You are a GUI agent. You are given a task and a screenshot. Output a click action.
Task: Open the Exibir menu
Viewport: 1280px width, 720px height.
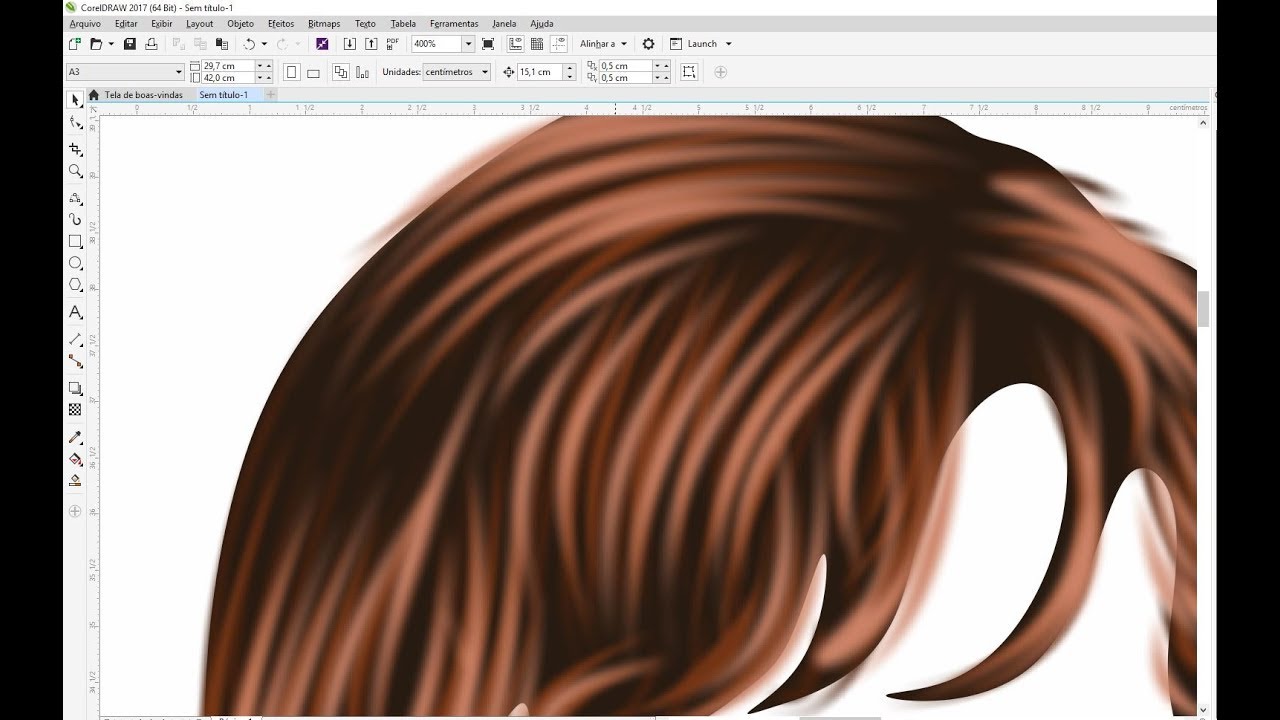click(x=162, y=23)
